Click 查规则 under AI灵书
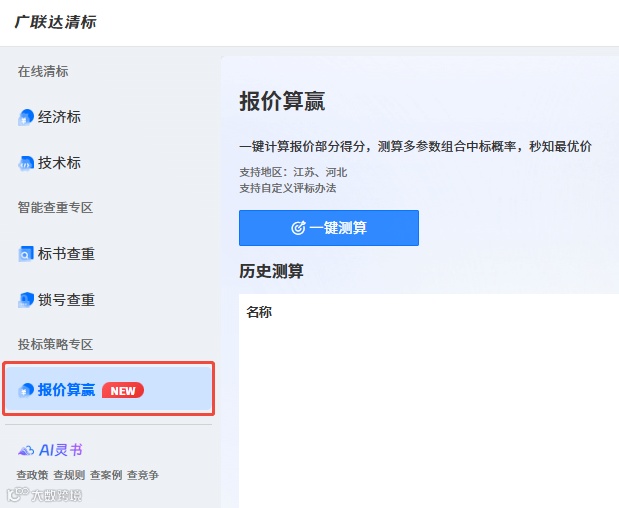Screen dimensions: 619x508 tap(69, 475)
